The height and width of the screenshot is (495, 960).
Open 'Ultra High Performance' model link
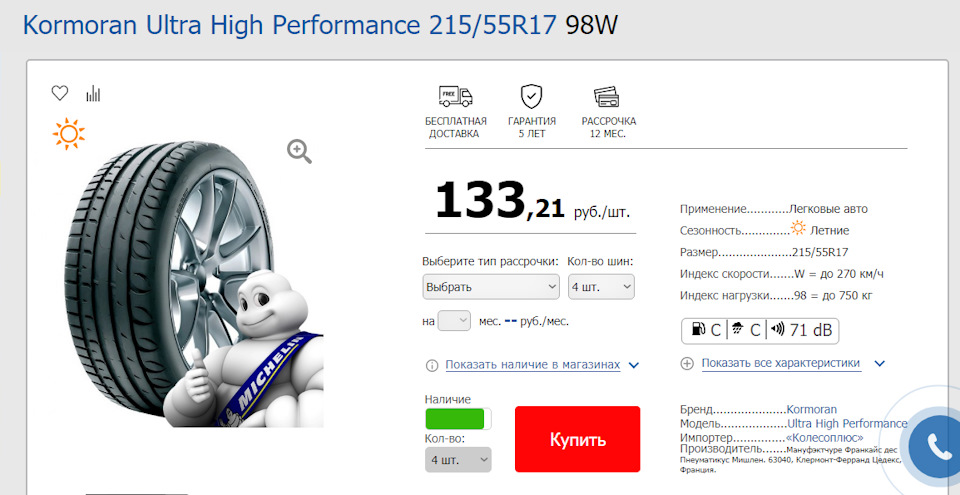[x=847, y=423]
